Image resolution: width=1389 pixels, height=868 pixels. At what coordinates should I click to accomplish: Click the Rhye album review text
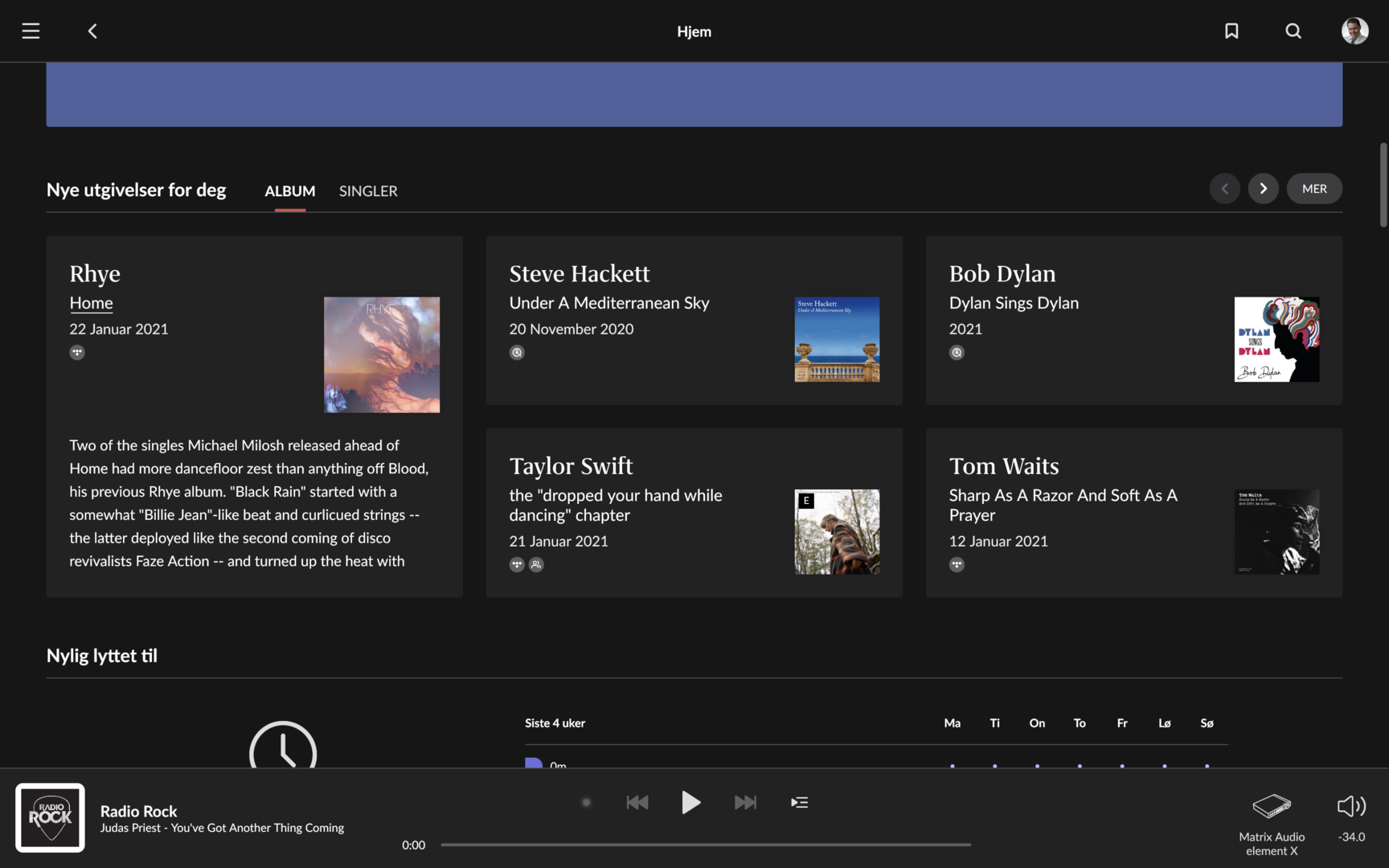(x=249, y=503)
